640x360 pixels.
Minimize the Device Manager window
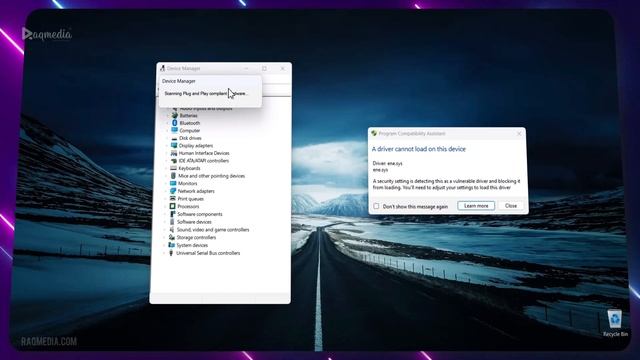coord(246,69)
